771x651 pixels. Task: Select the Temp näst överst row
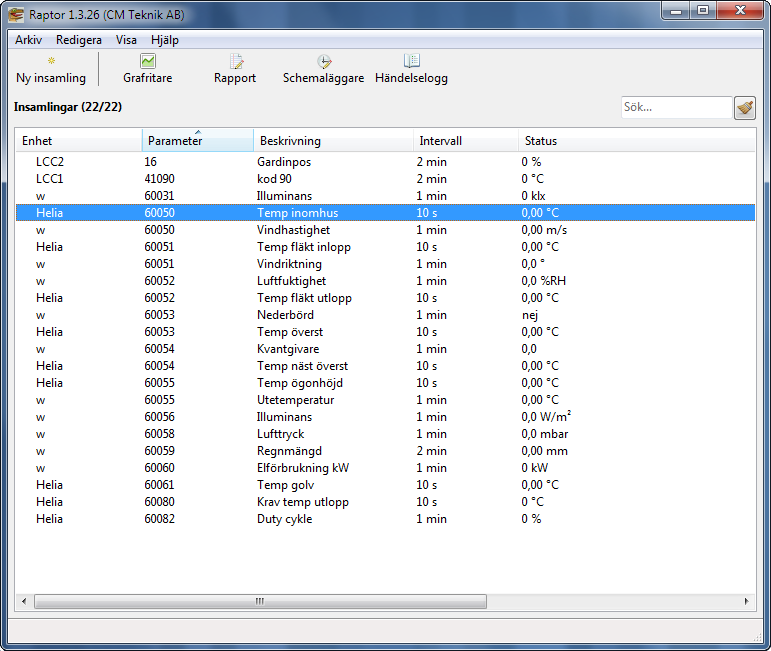coord(386,366)
